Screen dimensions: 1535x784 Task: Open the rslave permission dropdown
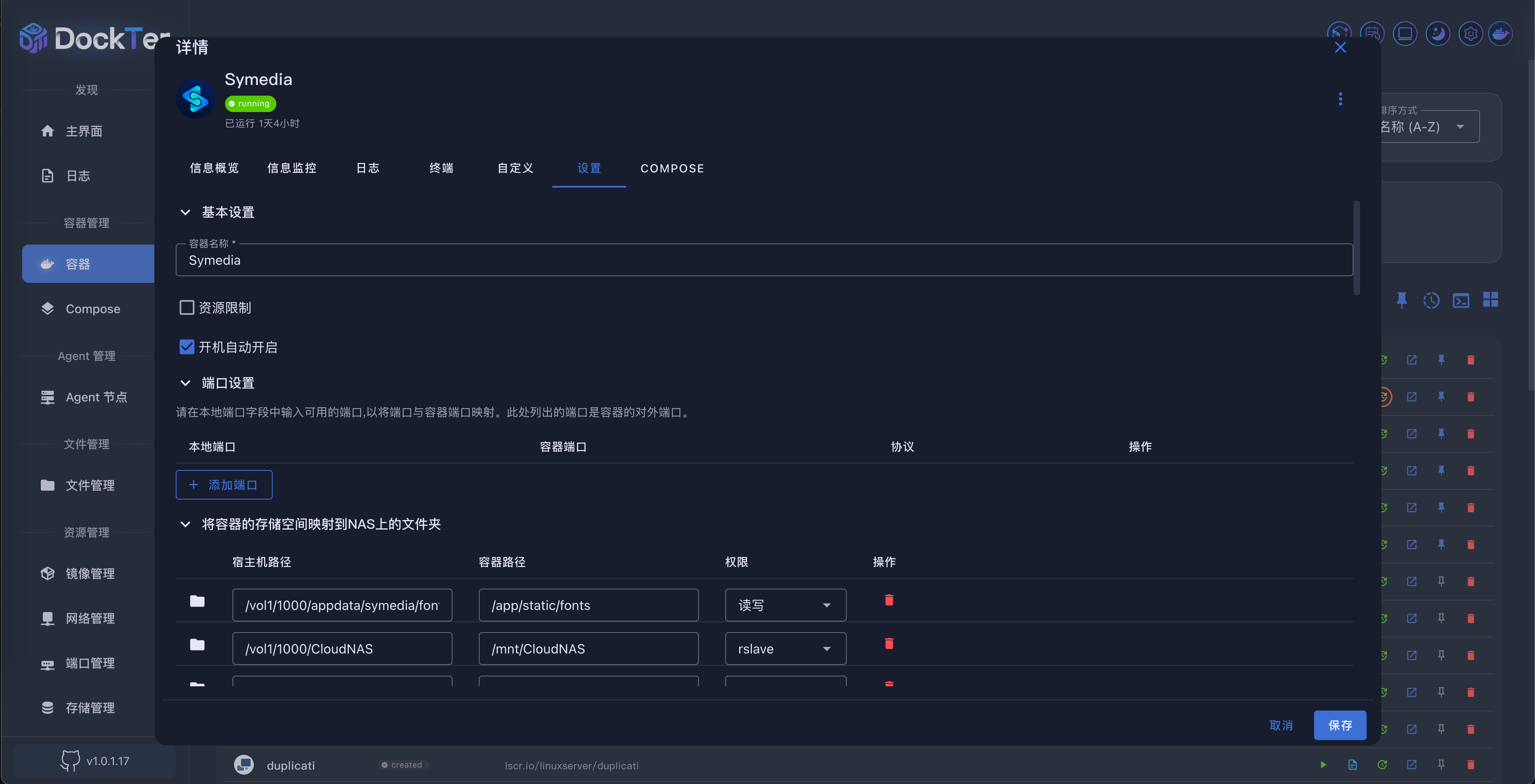click(x=785, y=649)
